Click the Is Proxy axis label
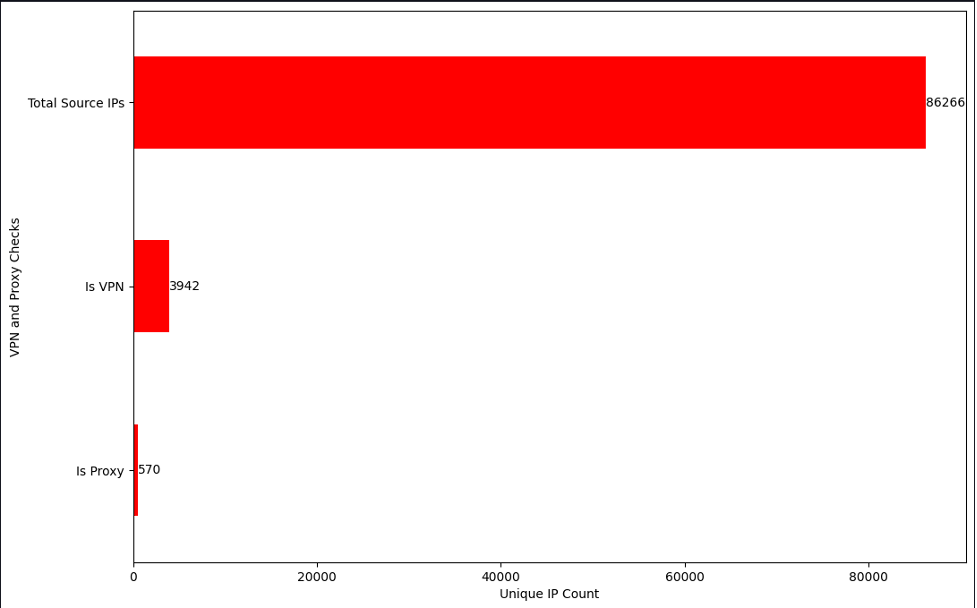Image resolution: width=977 pixels, height=608 pixels. tap(100, 472)
